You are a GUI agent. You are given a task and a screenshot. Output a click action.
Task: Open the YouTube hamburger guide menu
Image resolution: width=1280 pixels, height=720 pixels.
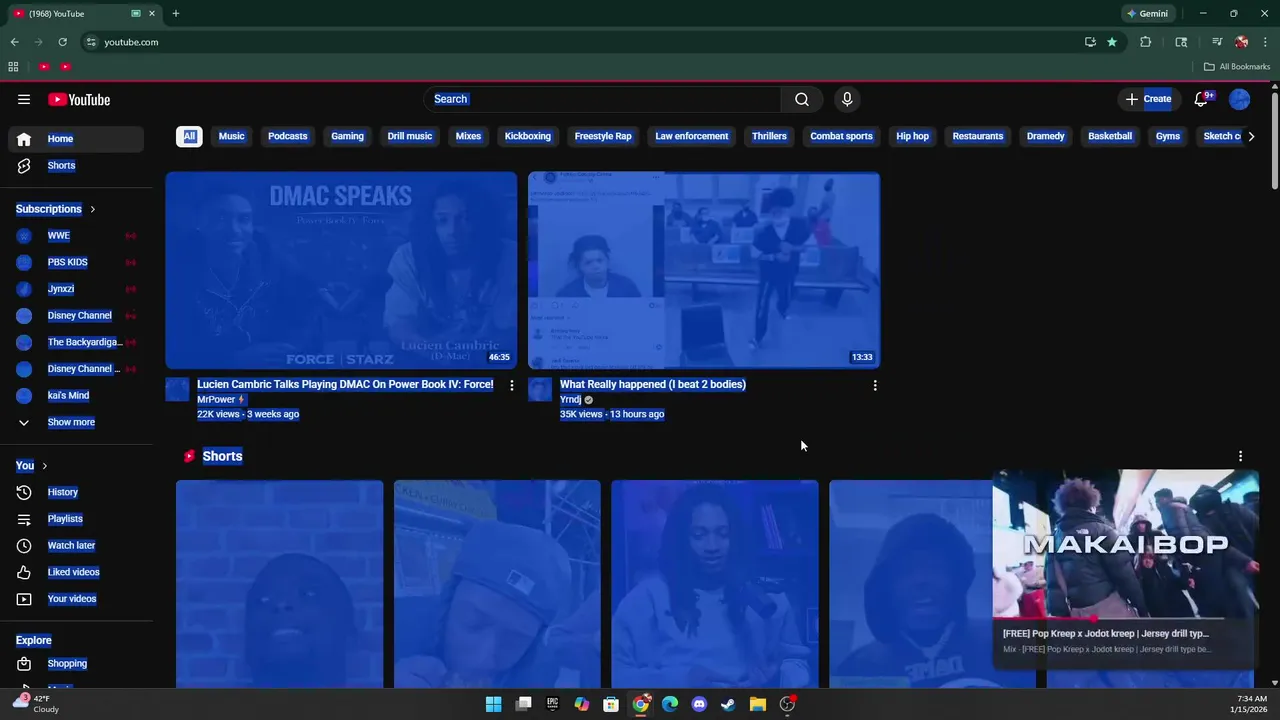(24, 99)
